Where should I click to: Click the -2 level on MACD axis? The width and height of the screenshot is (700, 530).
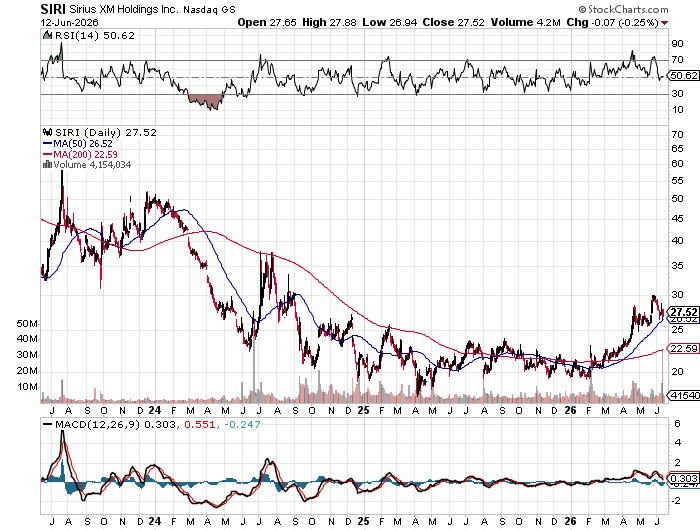tap(675, 501)
